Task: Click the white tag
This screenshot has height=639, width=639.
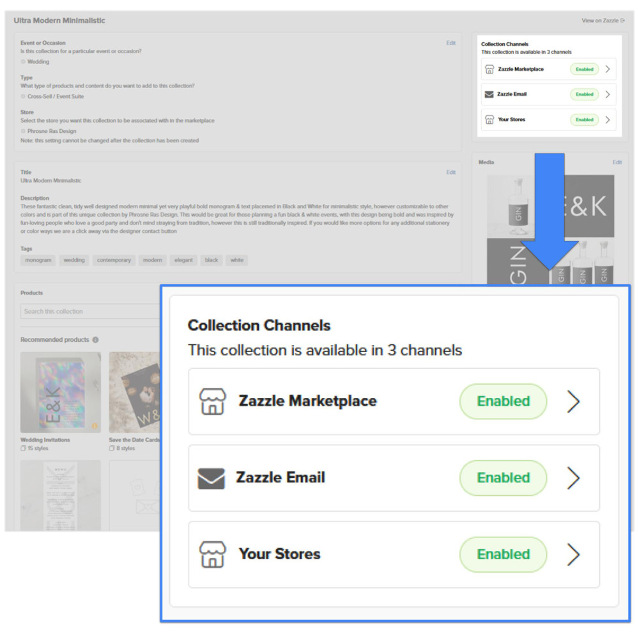Action: [237, 260]
